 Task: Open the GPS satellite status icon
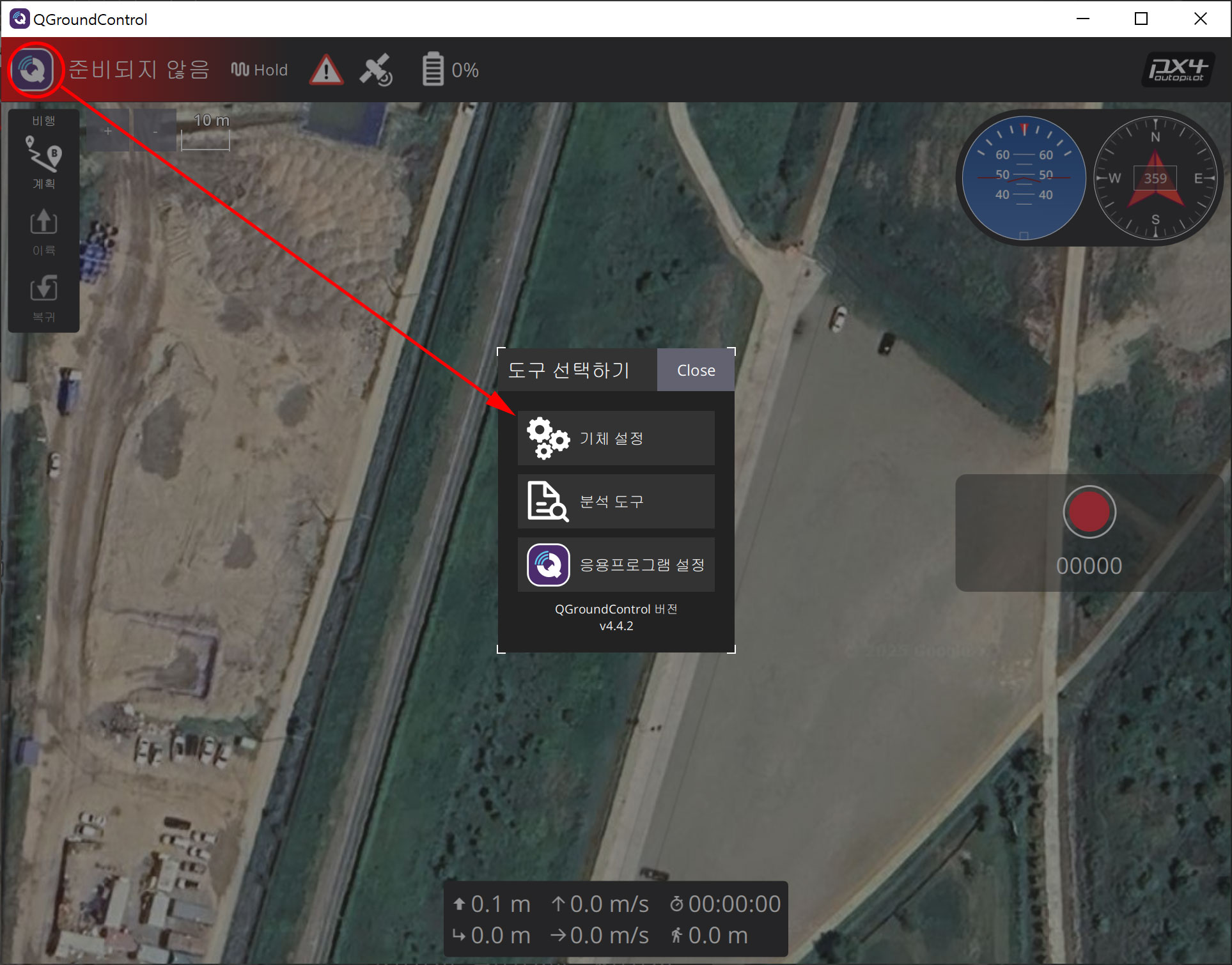(x=376, y=70)
